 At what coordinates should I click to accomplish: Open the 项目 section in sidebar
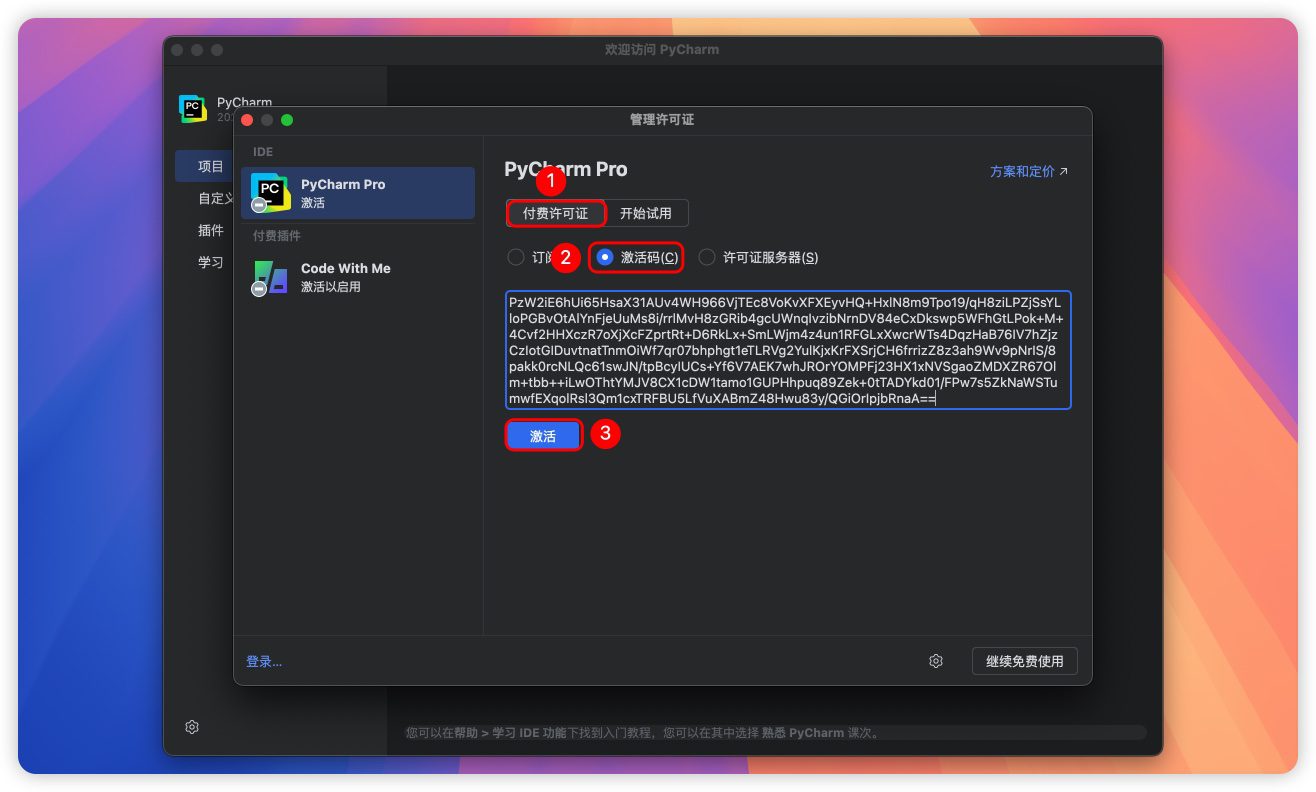point(210,166)
